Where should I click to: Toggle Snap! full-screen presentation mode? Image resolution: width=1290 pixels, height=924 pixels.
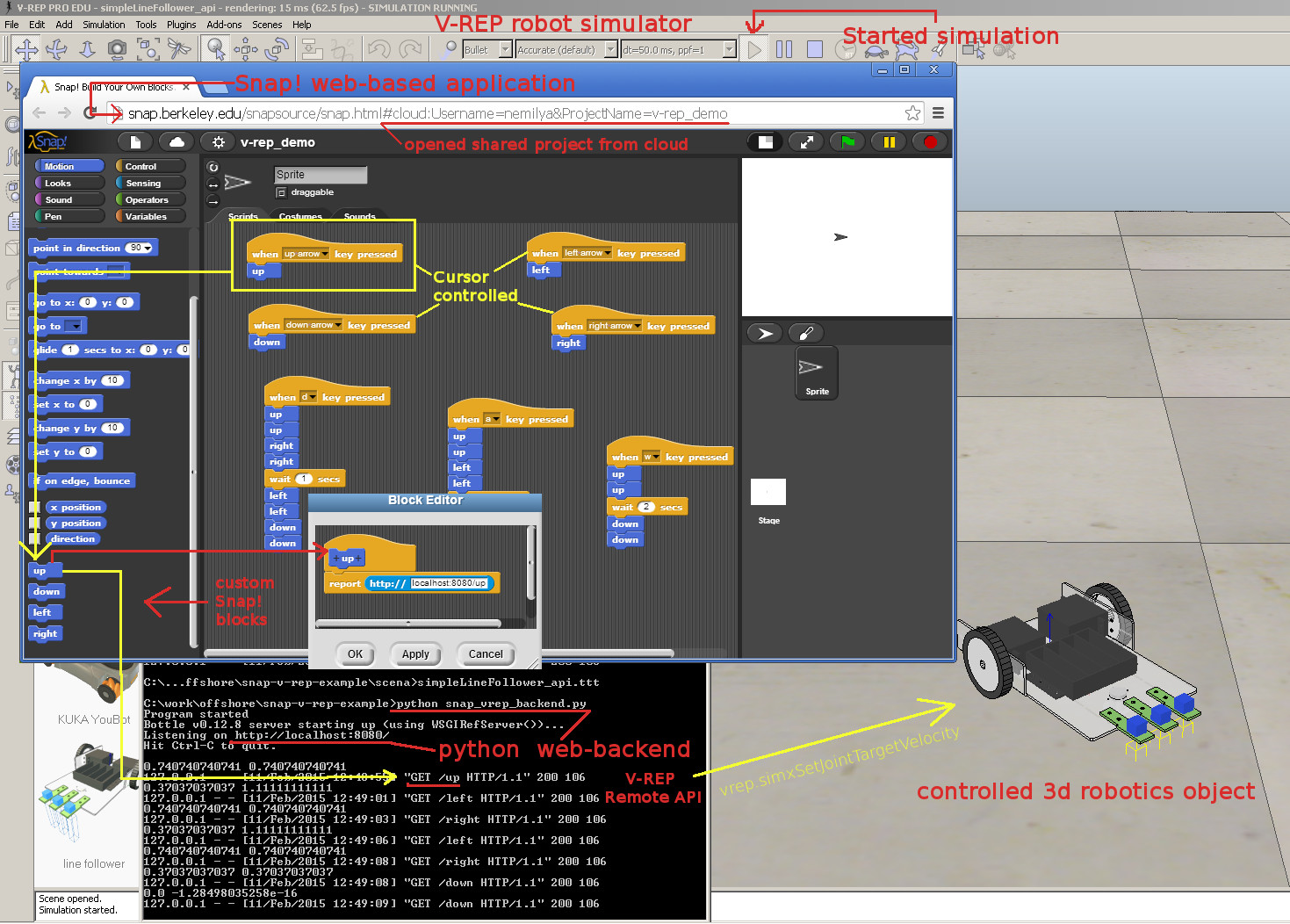pyautogui.click(x=807, y=141)
